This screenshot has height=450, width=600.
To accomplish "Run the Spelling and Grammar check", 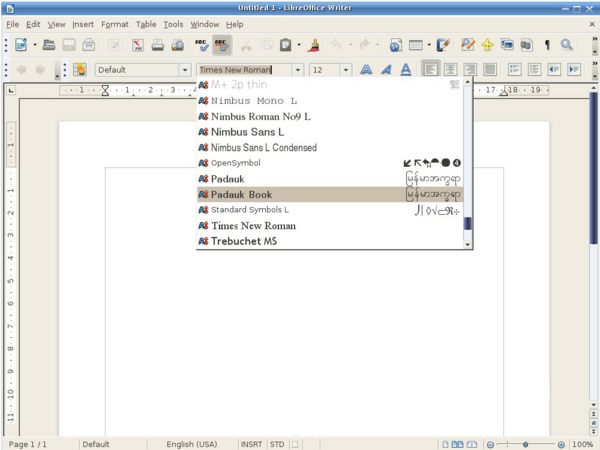I will pyautogui.click(x=203, y=45).
